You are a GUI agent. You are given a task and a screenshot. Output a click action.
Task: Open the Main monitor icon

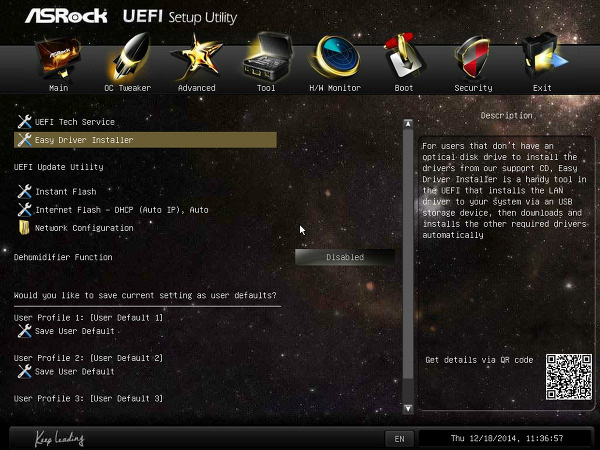point(58,57)
